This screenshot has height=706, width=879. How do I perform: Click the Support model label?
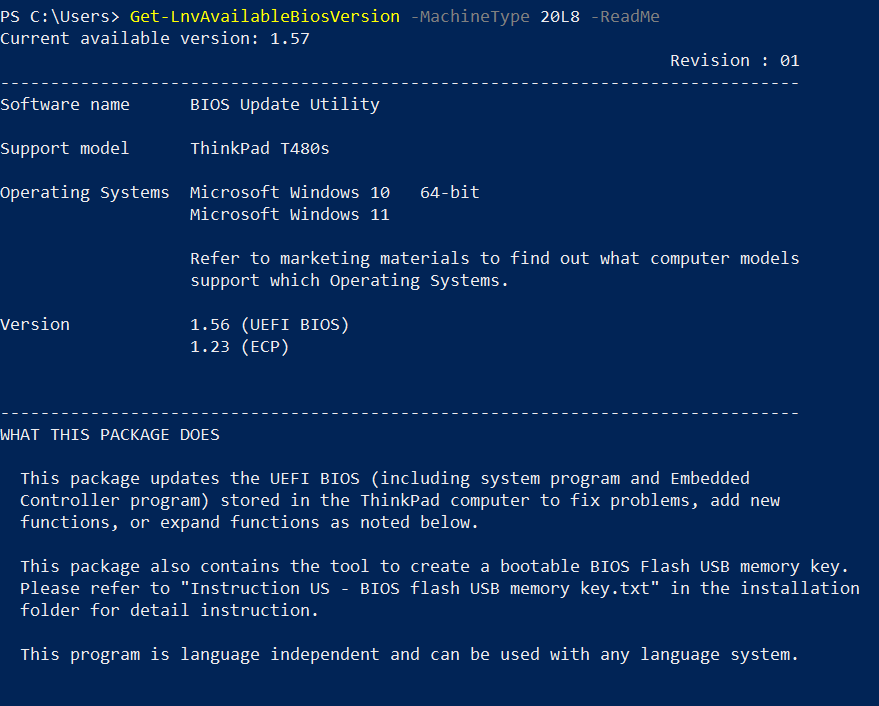click(65, 148)
